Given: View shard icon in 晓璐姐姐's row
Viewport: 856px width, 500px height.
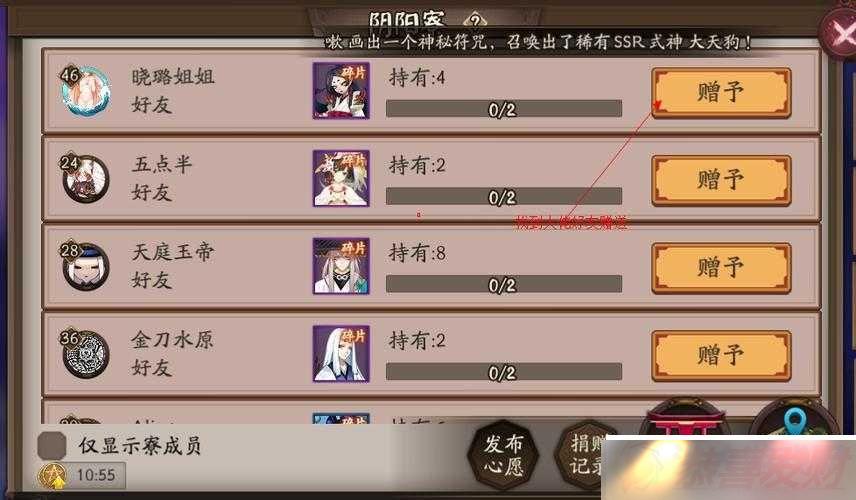Looking at the screenshot, I should point(341,91).
